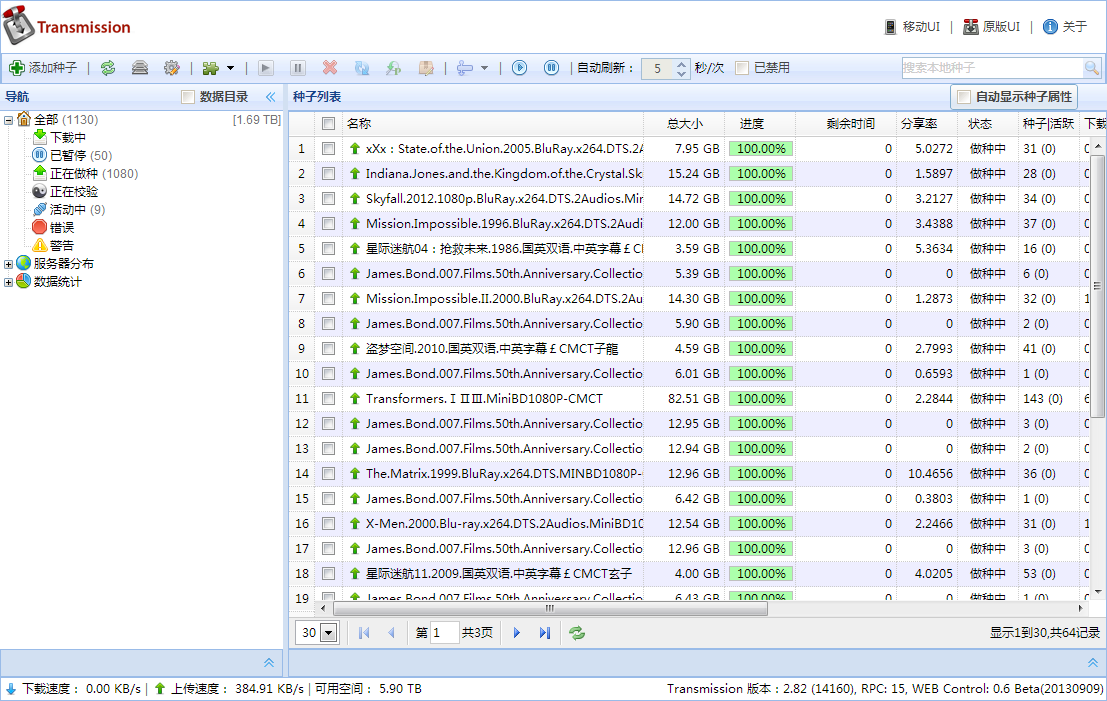Sort by the 剩余时间 column header

click(x=846, y=124)
